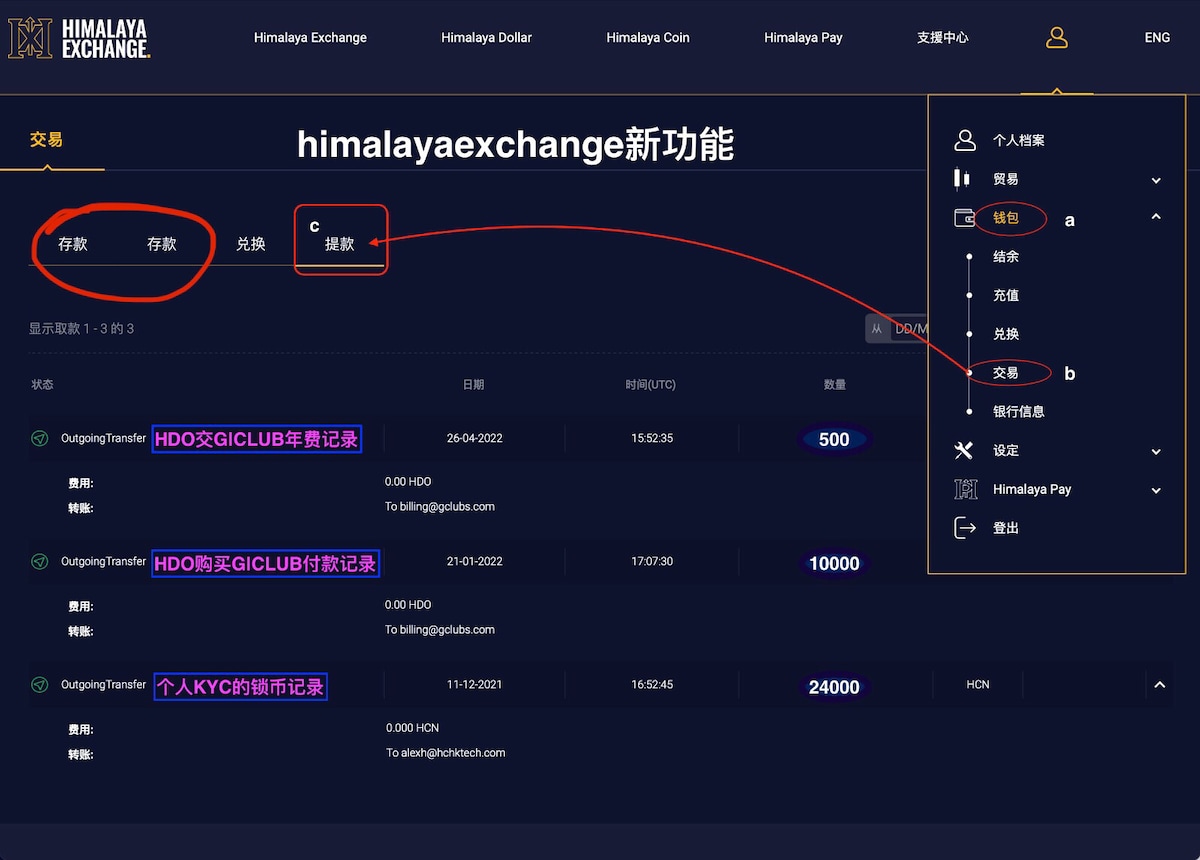1200x860 pixels.
Task: Click the Himalaya Exchange logo
Action: tap(79, 38)
